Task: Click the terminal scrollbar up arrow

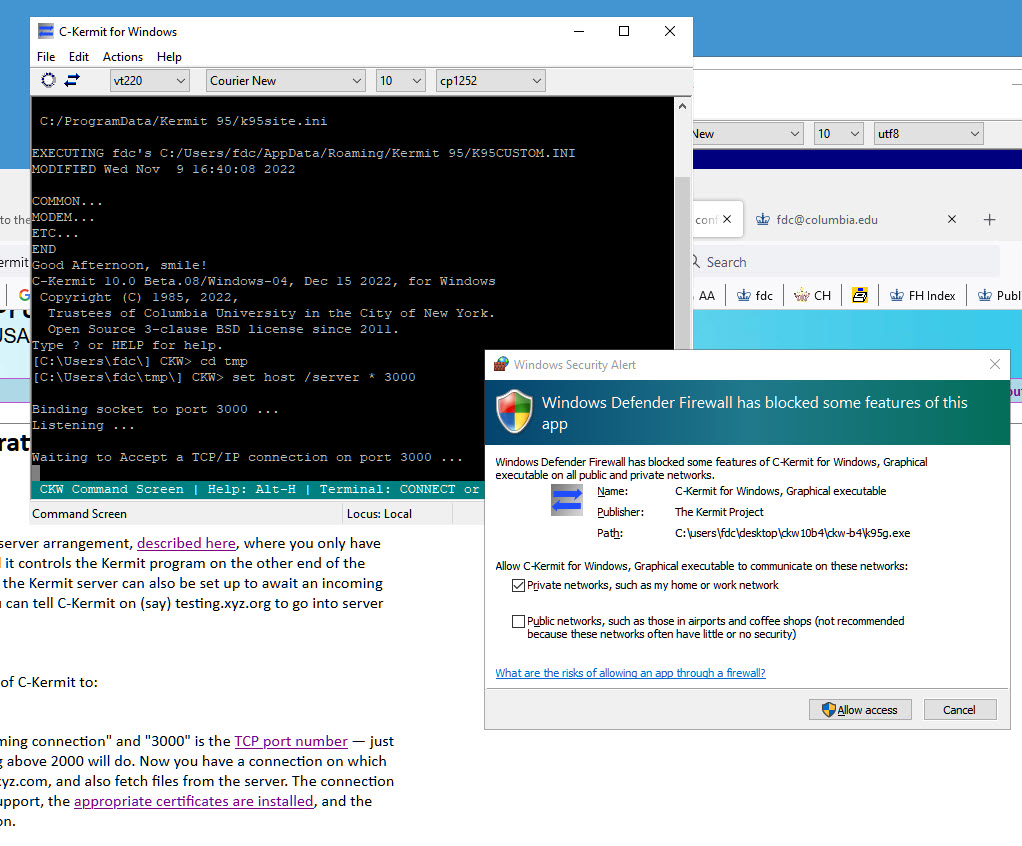Action: [x=682, y=106]
